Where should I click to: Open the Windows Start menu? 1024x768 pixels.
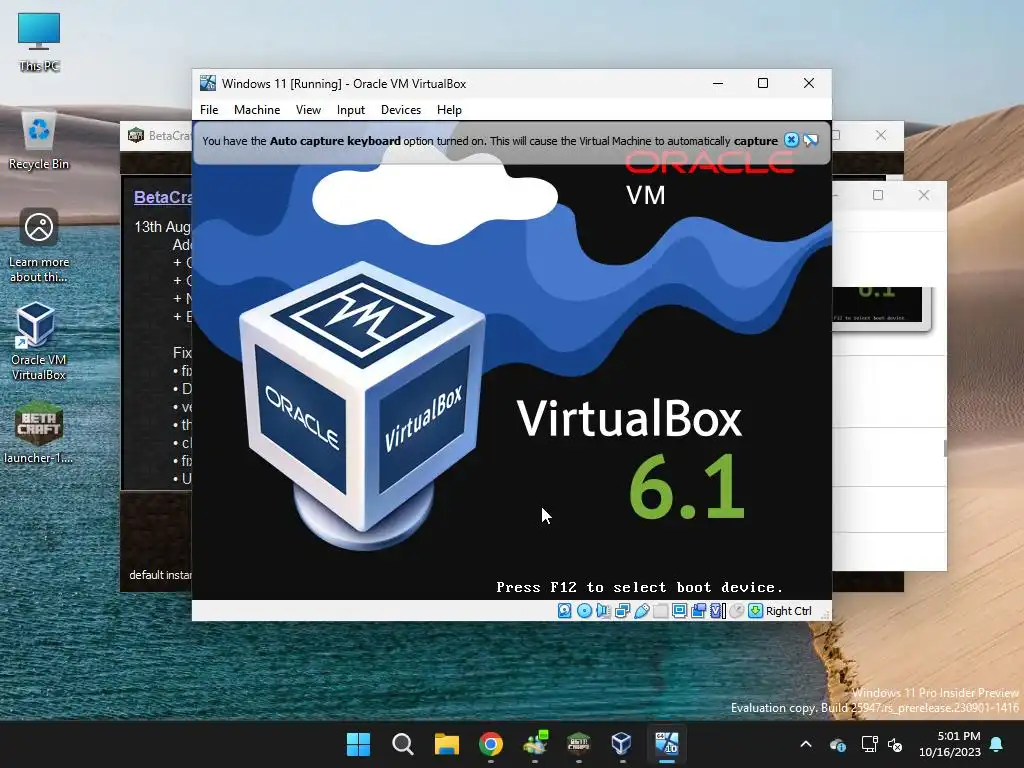[358, 744]
